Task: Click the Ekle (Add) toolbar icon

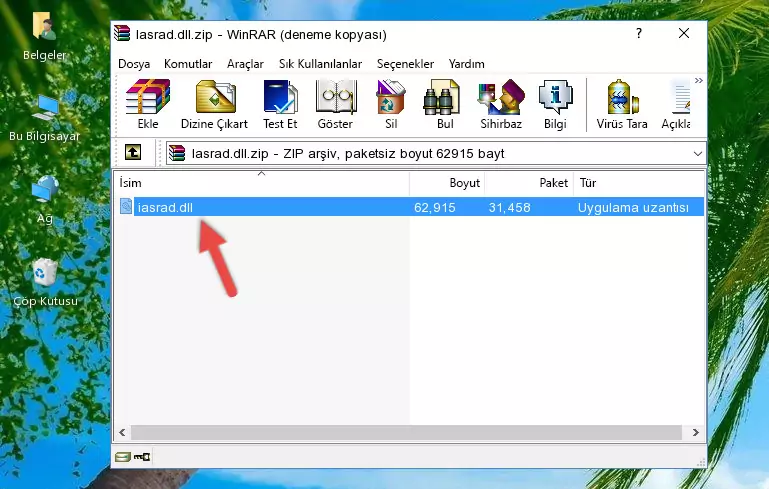Action: 148,97
